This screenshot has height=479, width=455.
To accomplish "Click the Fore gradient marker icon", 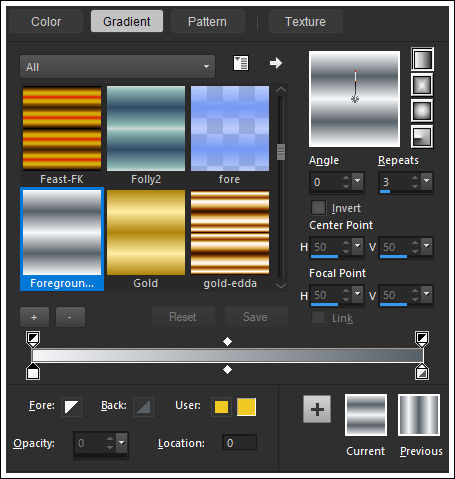I will coord(72,407).
